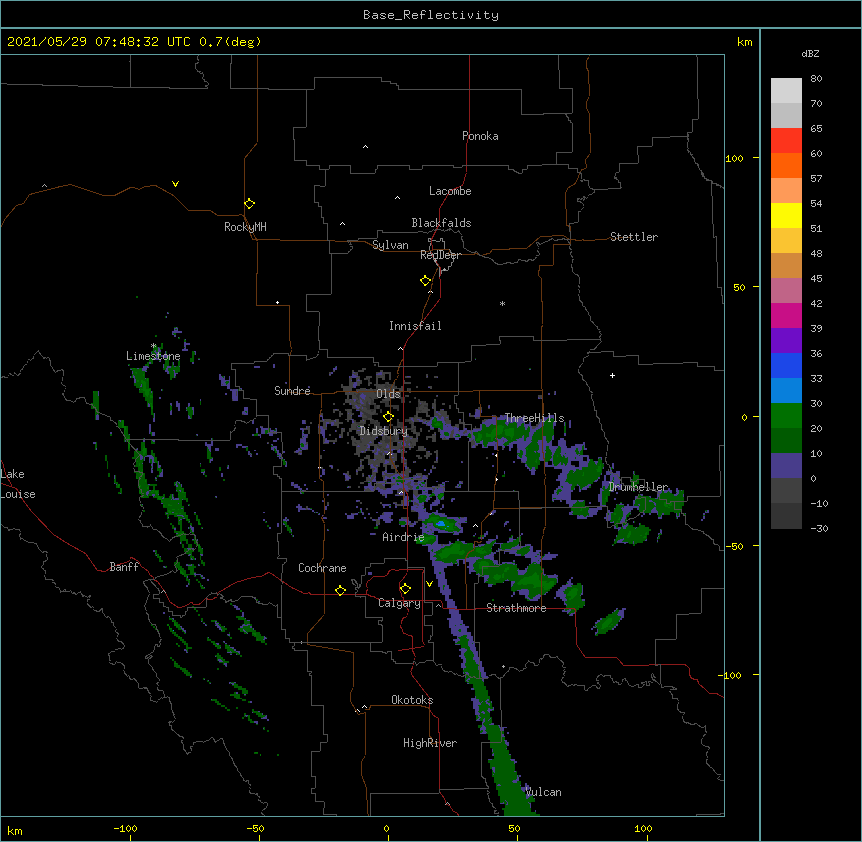Click the yellow V marker in the northwest
The width and height of the screenshot is (862, 842).
(175, 184)
